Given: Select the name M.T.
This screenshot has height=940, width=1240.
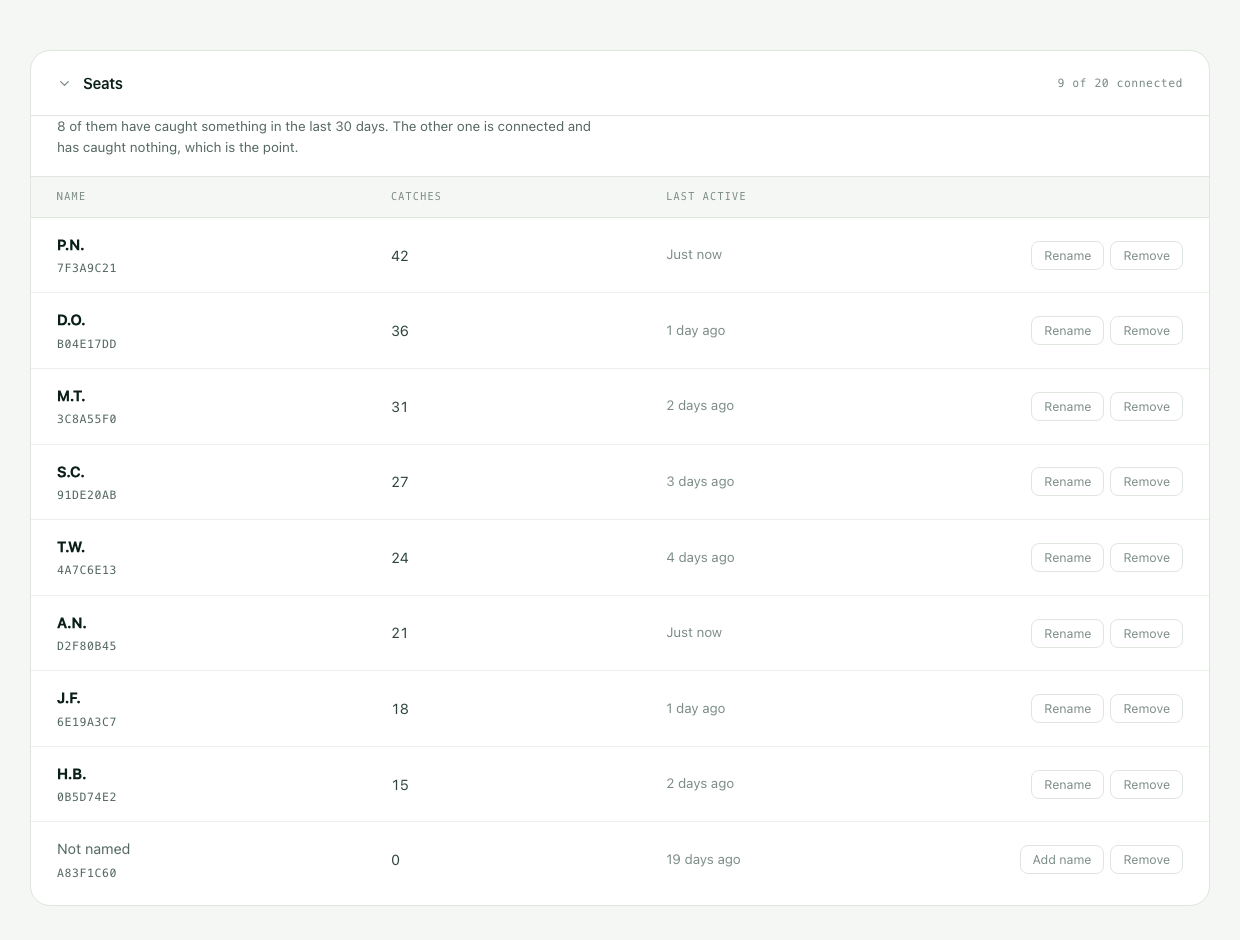Looking at the screenshot, I should (71, 396).
